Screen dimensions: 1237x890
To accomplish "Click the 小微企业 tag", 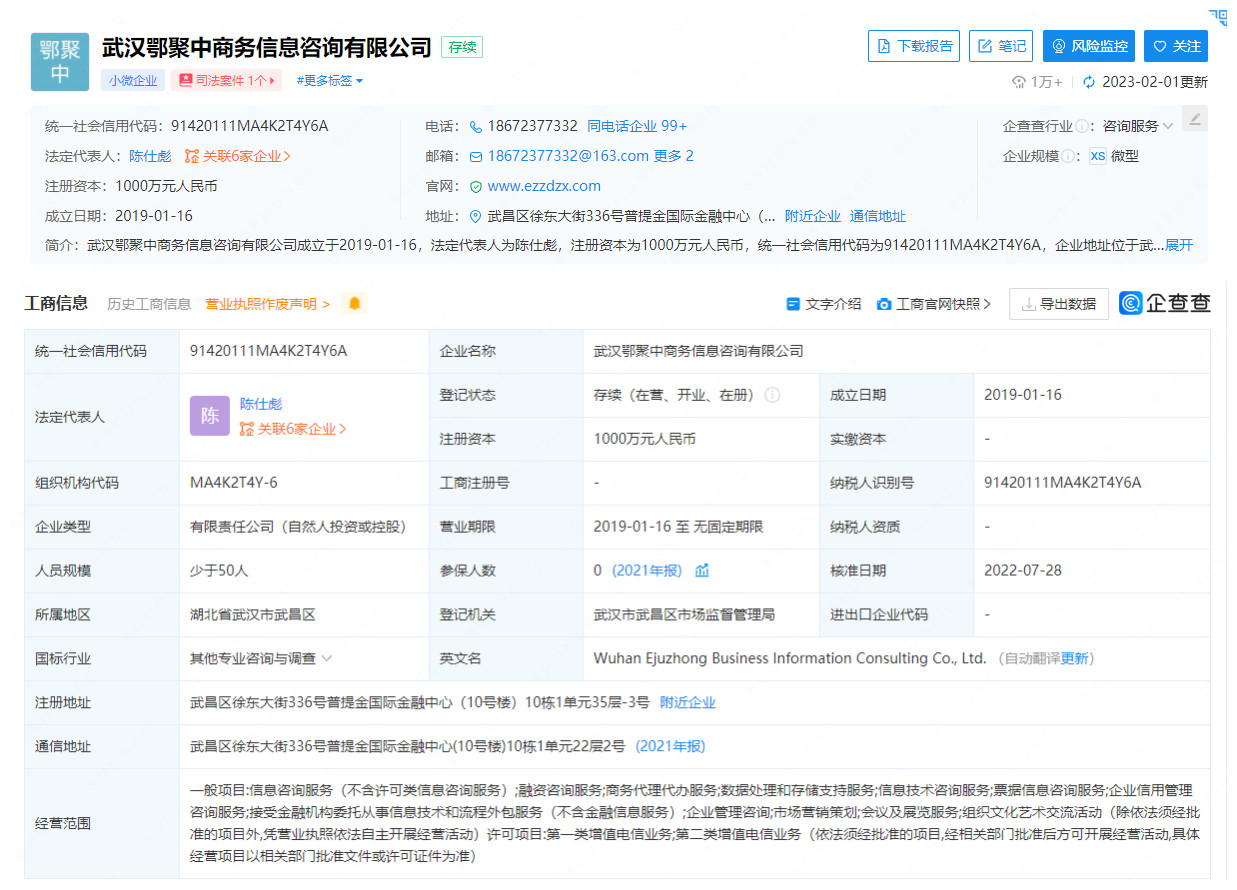I will coord(133,81).
